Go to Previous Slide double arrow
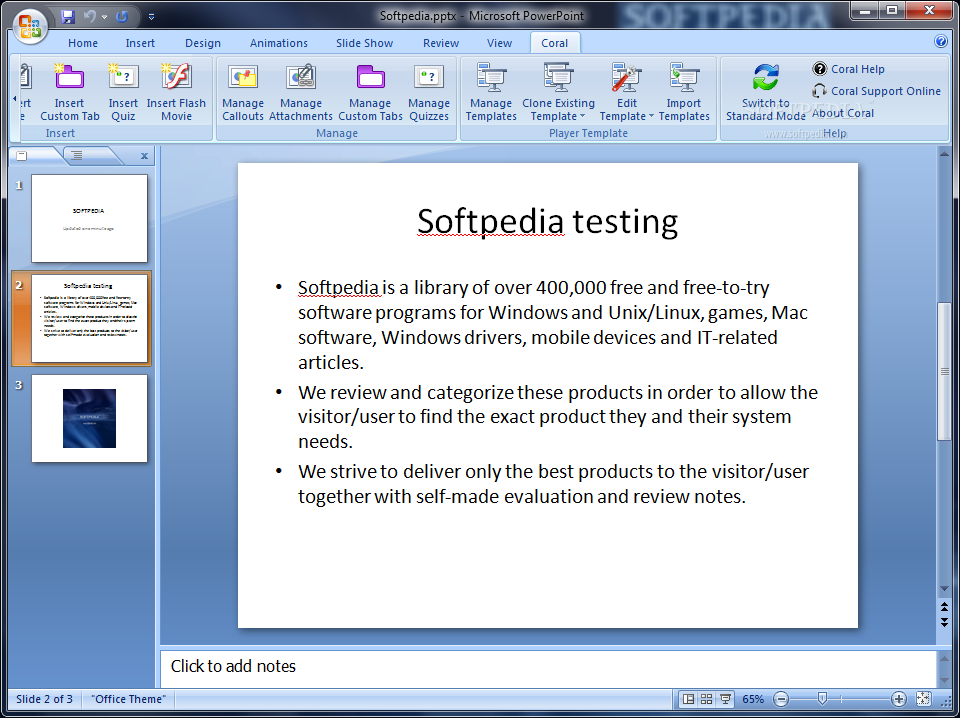The image size is (960, 718). [943, 607]
